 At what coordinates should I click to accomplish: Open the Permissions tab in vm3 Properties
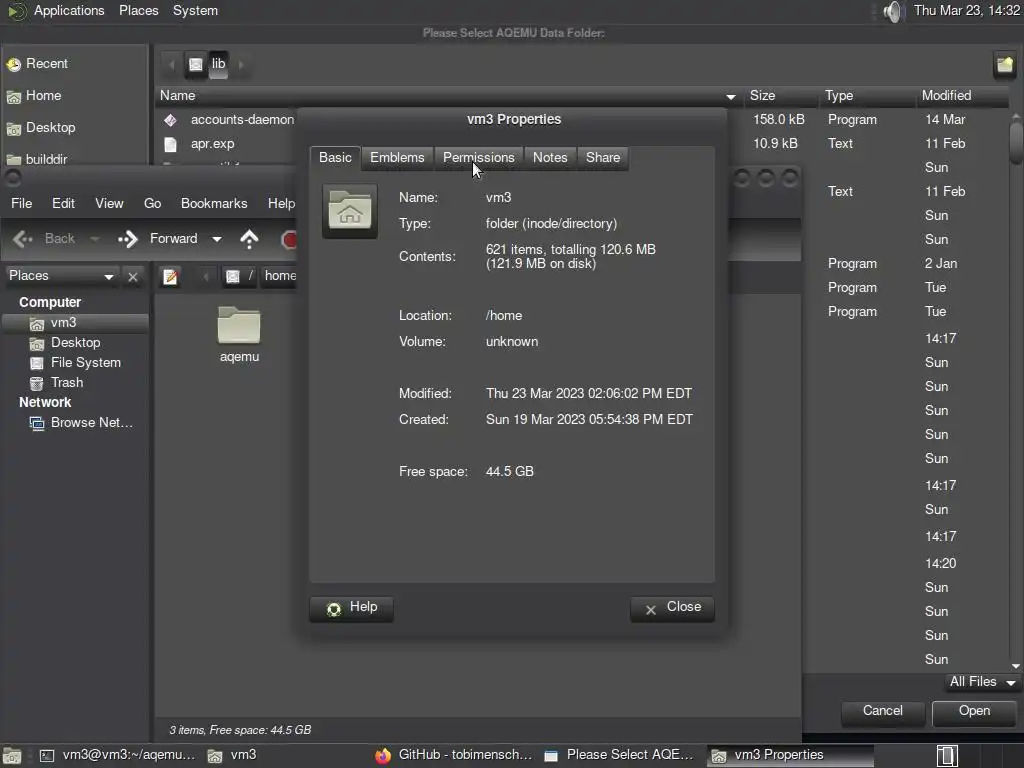point(479,157)
